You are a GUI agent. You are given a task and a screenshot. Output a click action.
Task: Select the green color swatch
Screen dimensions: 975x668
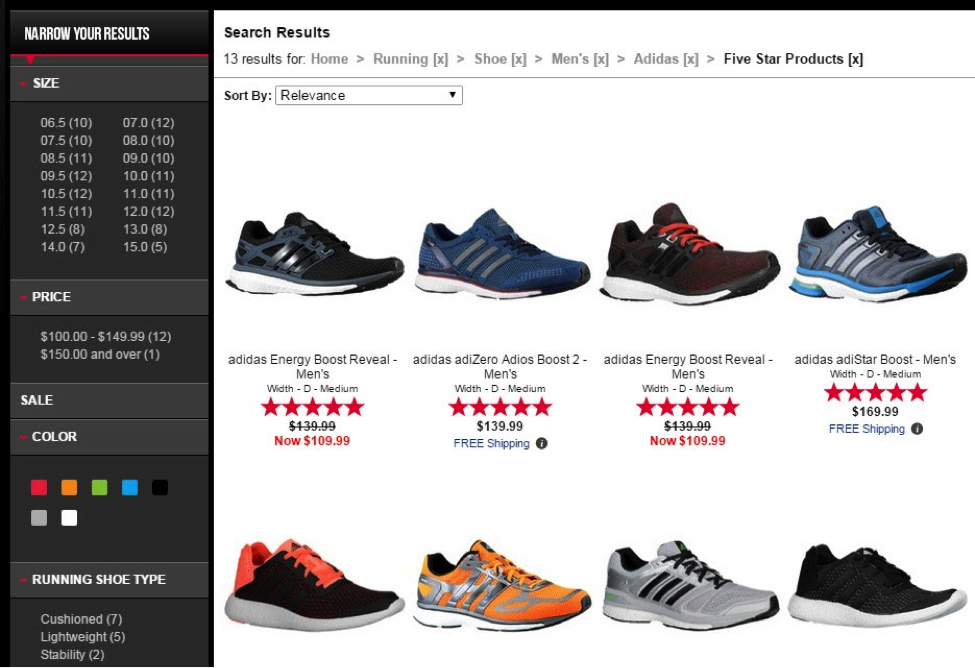(x=99, y=488)
